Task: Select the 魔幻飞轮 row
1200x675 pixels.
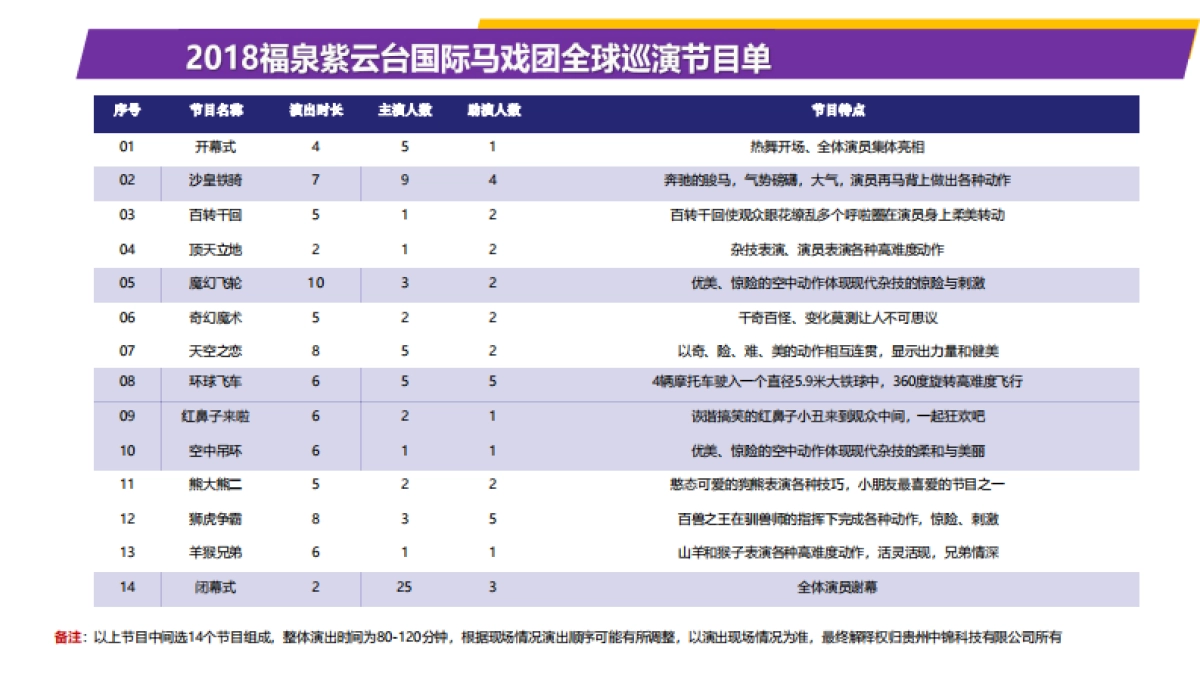Action: coord(600,284)
